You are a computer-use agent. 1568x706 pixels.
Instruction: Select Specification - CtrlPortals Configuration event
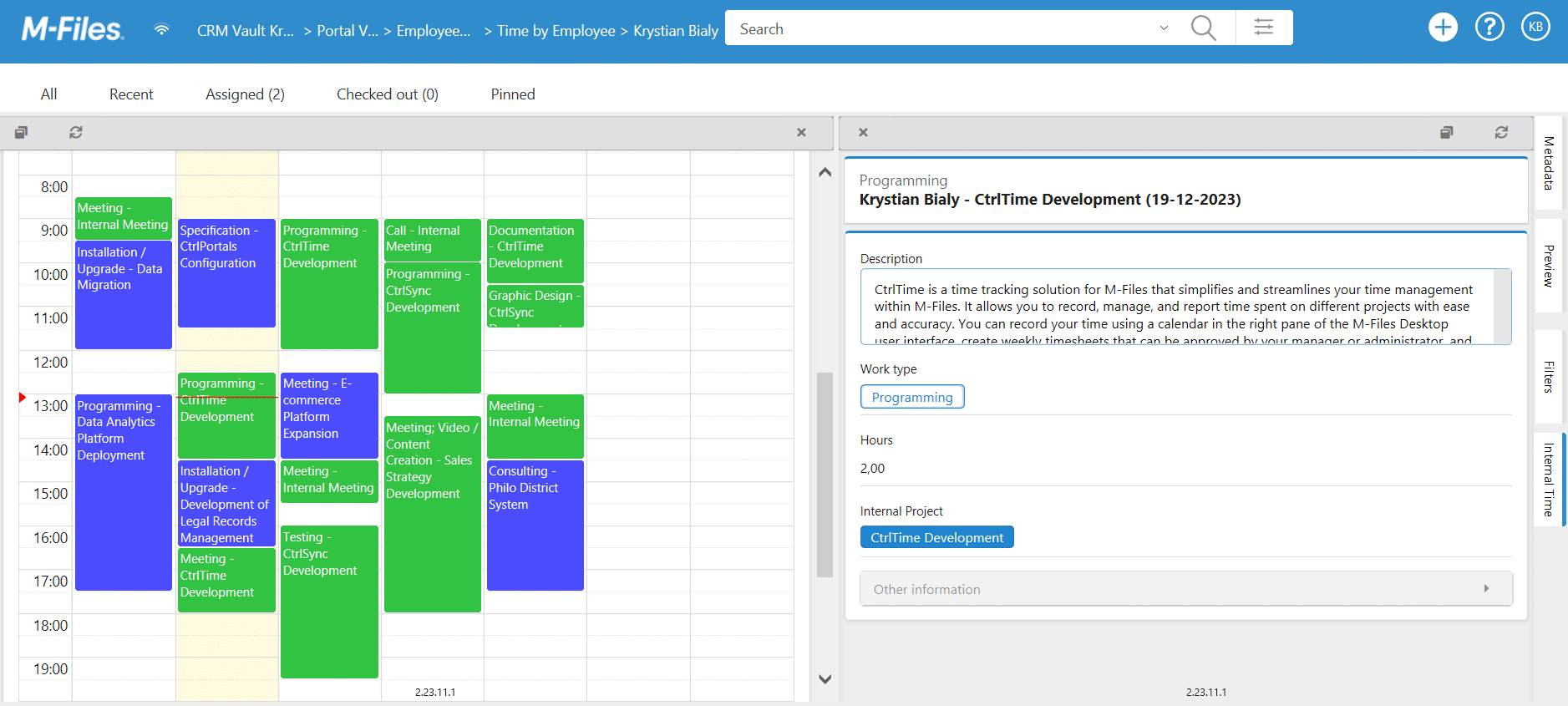(226, 273)
